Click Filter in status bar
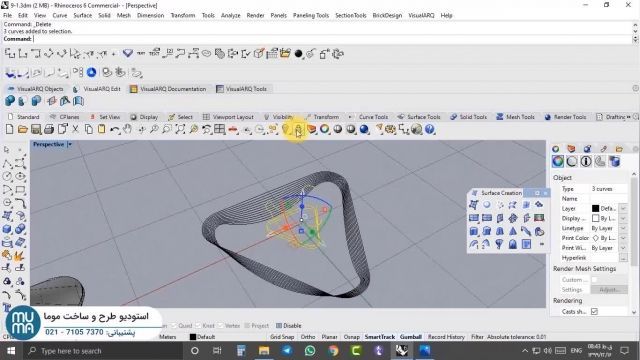The height and width of the screenshot is (360, 640). coord(477,337)
